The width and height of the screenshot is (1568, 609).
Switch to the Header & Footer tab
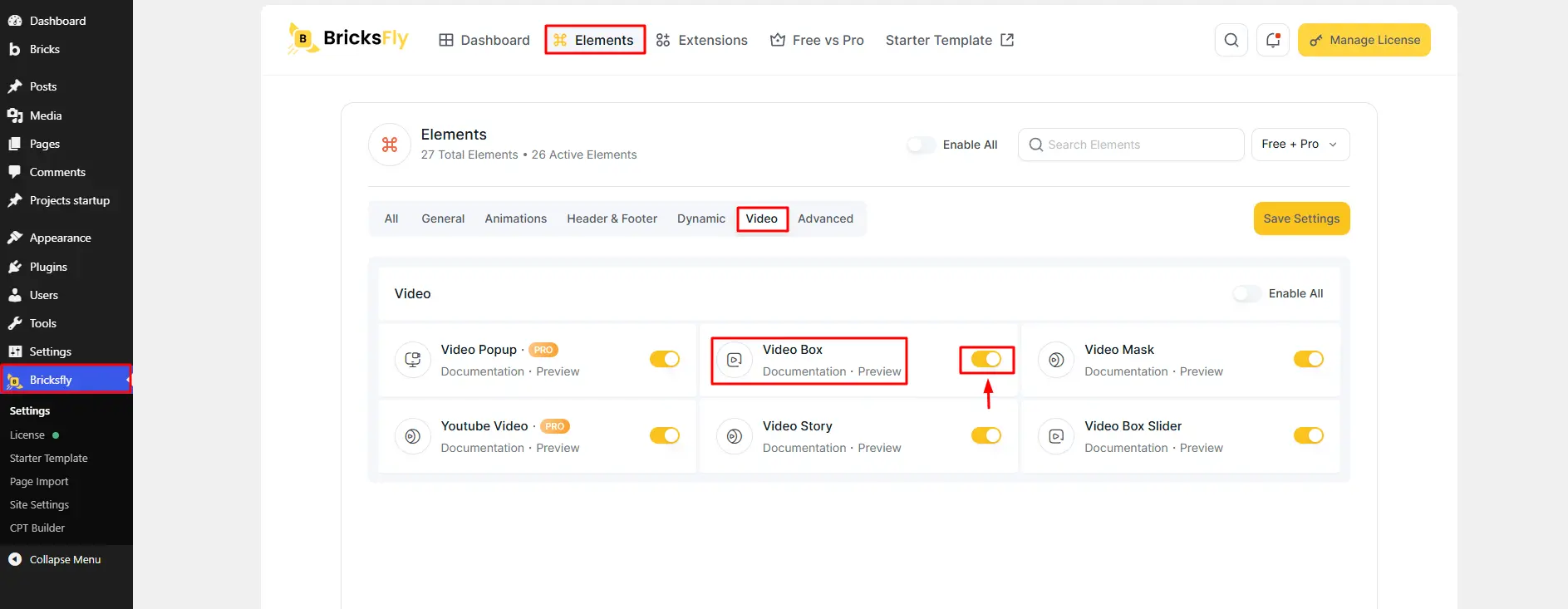[612, 219]
